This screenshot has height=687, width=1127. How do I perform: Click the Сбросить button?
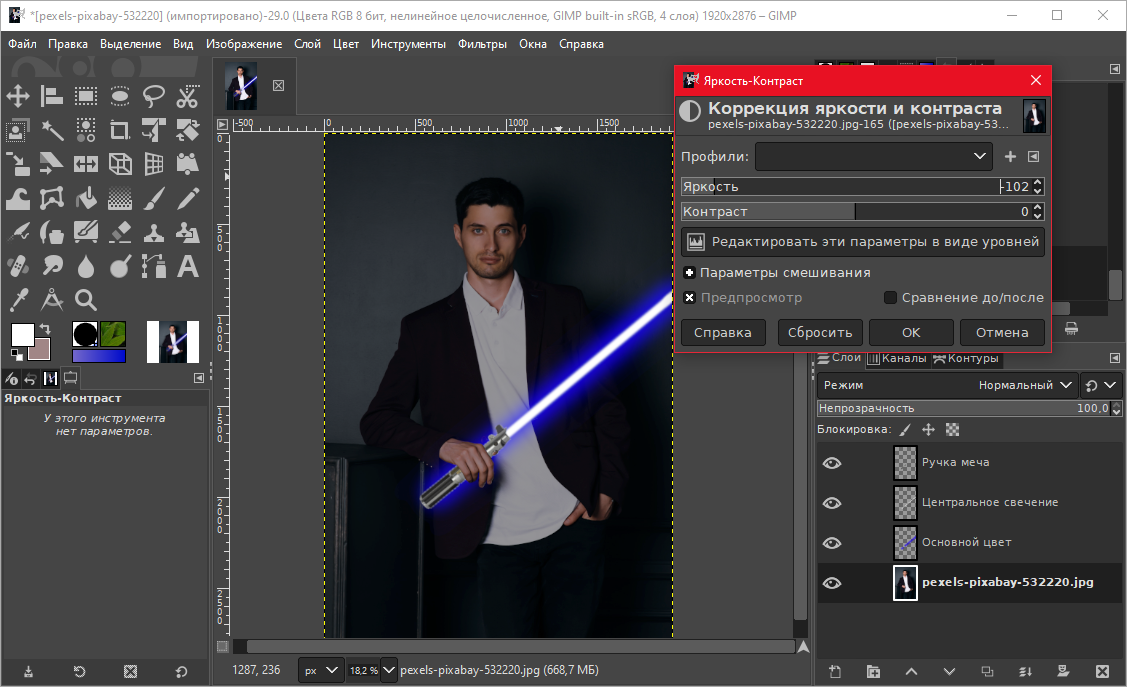point(820,333)
